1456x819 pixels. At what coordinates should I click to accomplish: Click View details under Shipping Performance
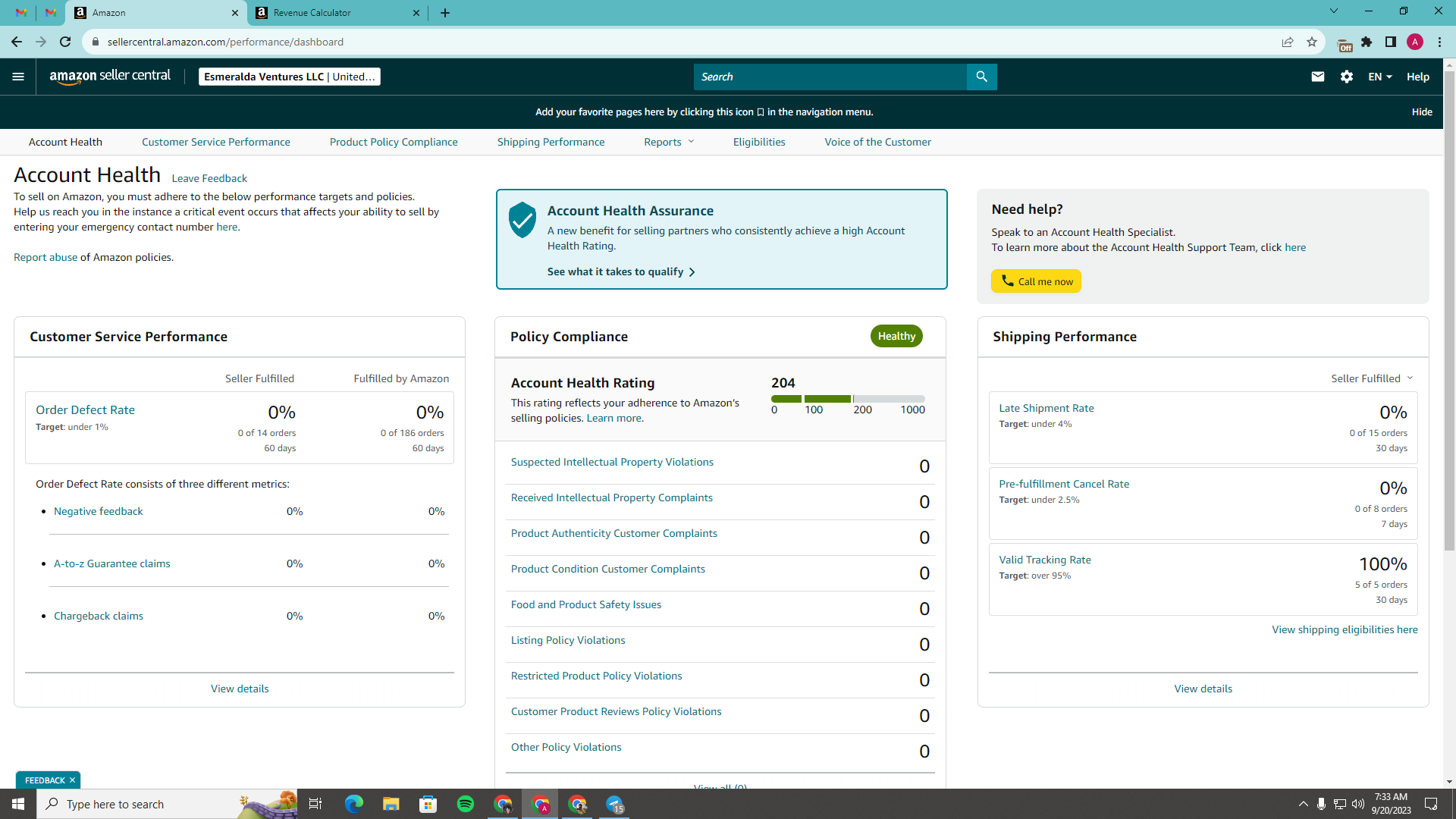(1203, 689)
